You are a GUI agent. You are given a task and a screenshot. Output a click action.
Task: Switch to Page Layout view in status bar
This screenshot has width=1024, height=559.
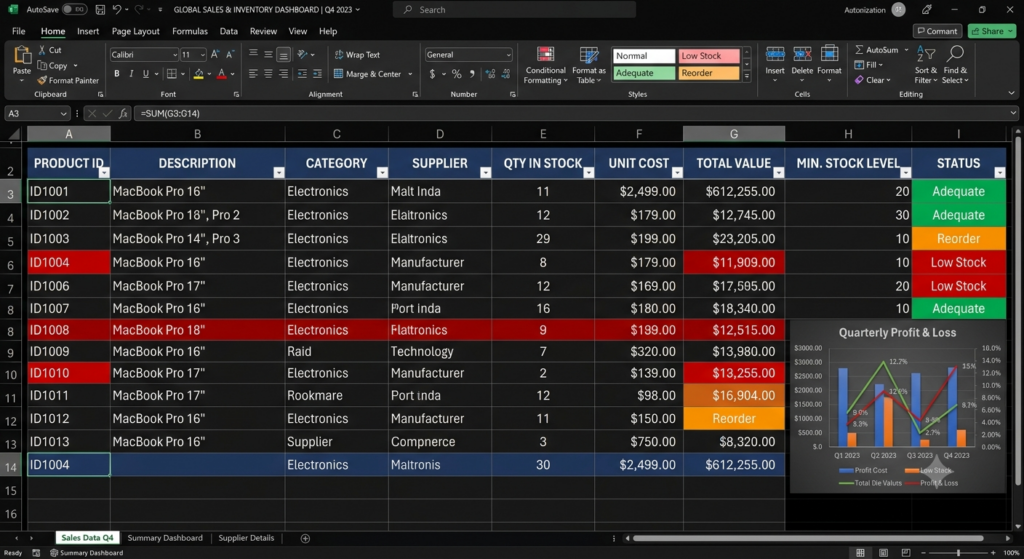pos(883,552)
